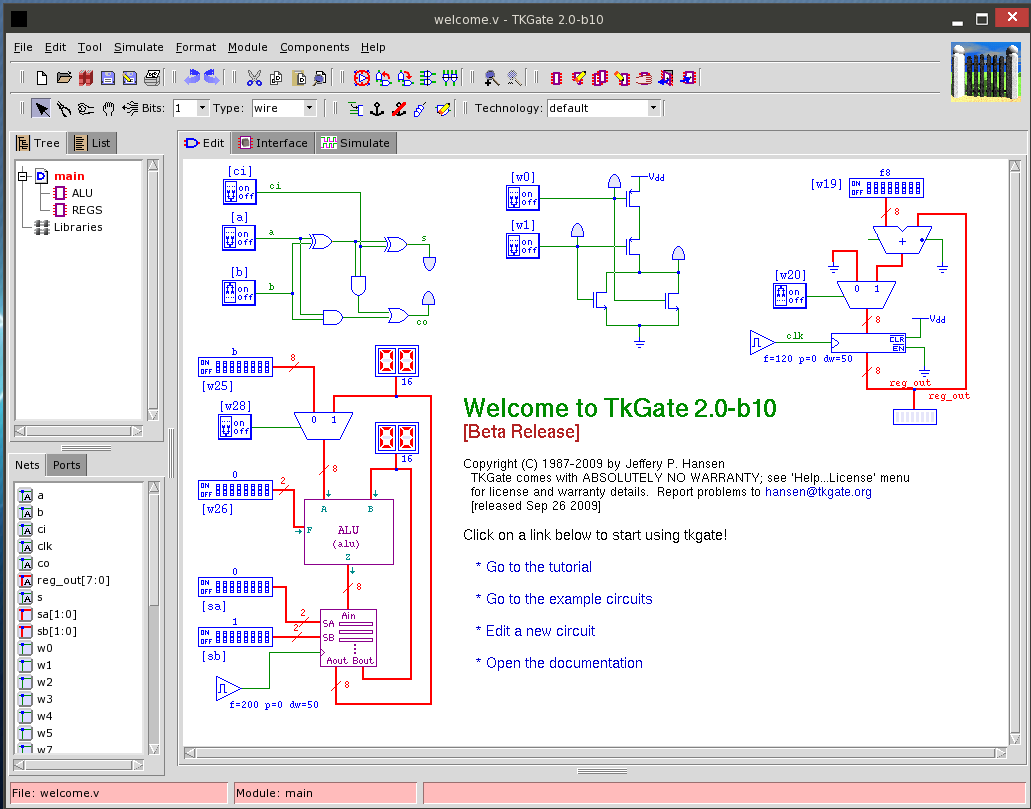This screenshot has width=1031, height=809.
Task: Switch to the Simulate tab
Action: click(356, 143)
